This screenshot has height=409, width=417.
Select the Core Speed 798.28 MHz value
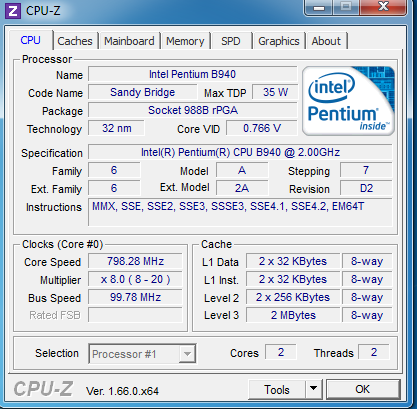(x=135, y=261)
